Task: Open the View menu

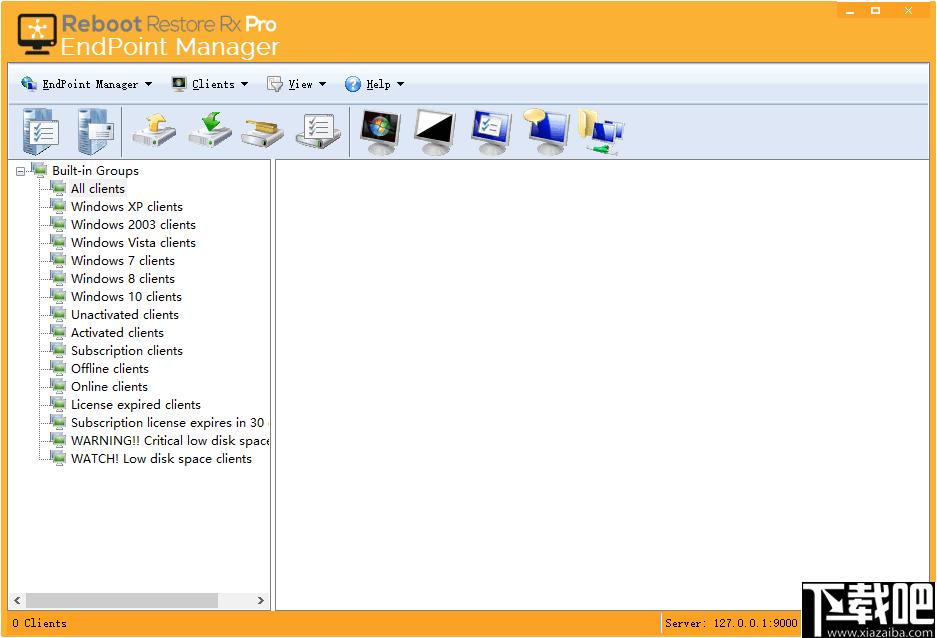Action: pyautogui.click(x=296, y=84)
